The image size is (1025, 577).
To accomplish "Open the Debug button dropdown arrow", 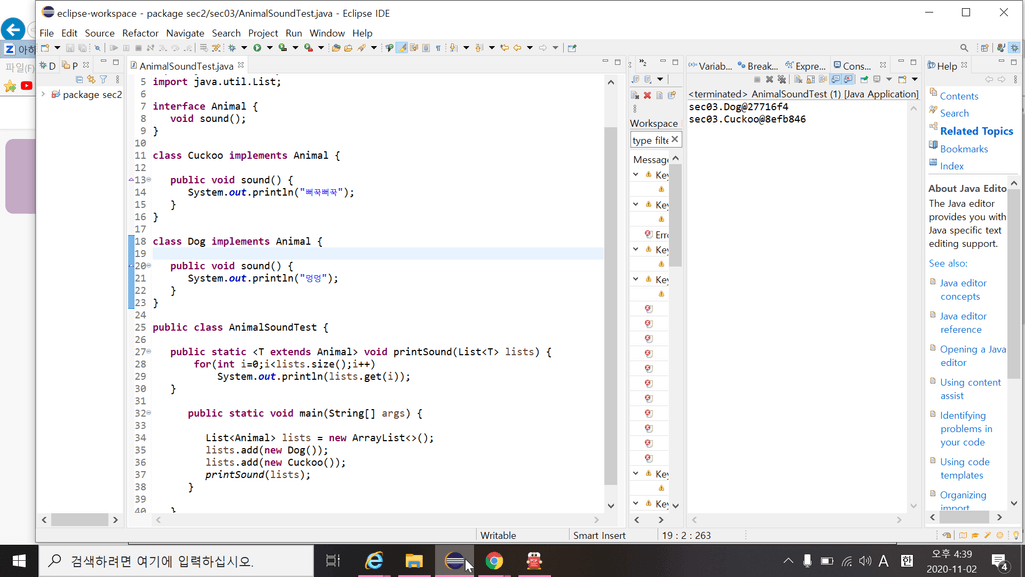I will [x=244, y=48].
